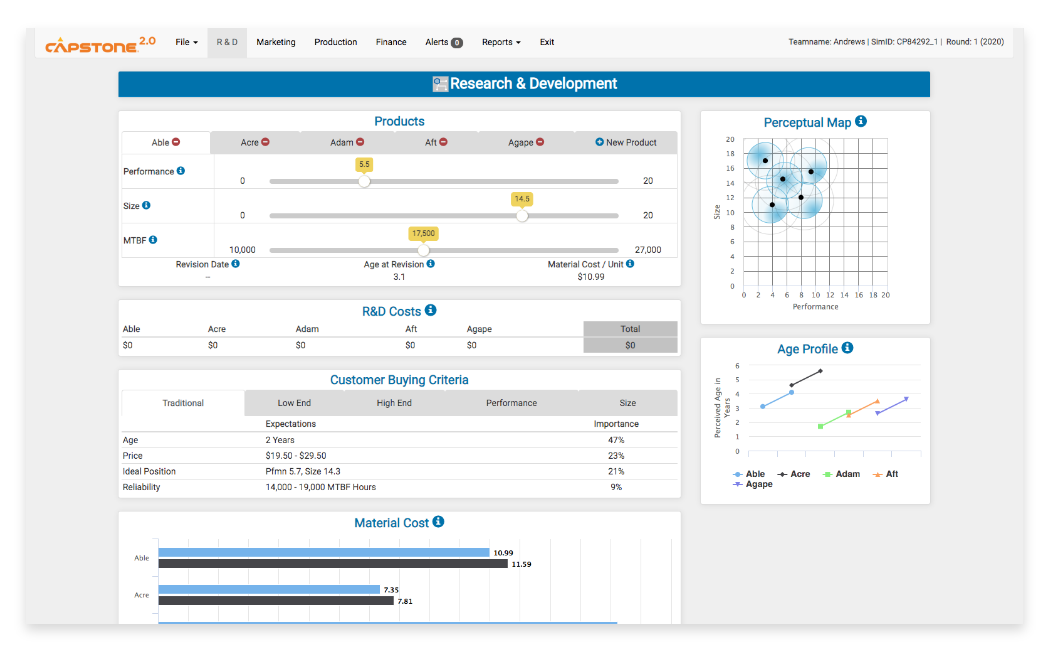The height and width of the screenshot is (650, 1050).
Task: Open the Perceptual Map info icon
Action: tap(862, 122)
